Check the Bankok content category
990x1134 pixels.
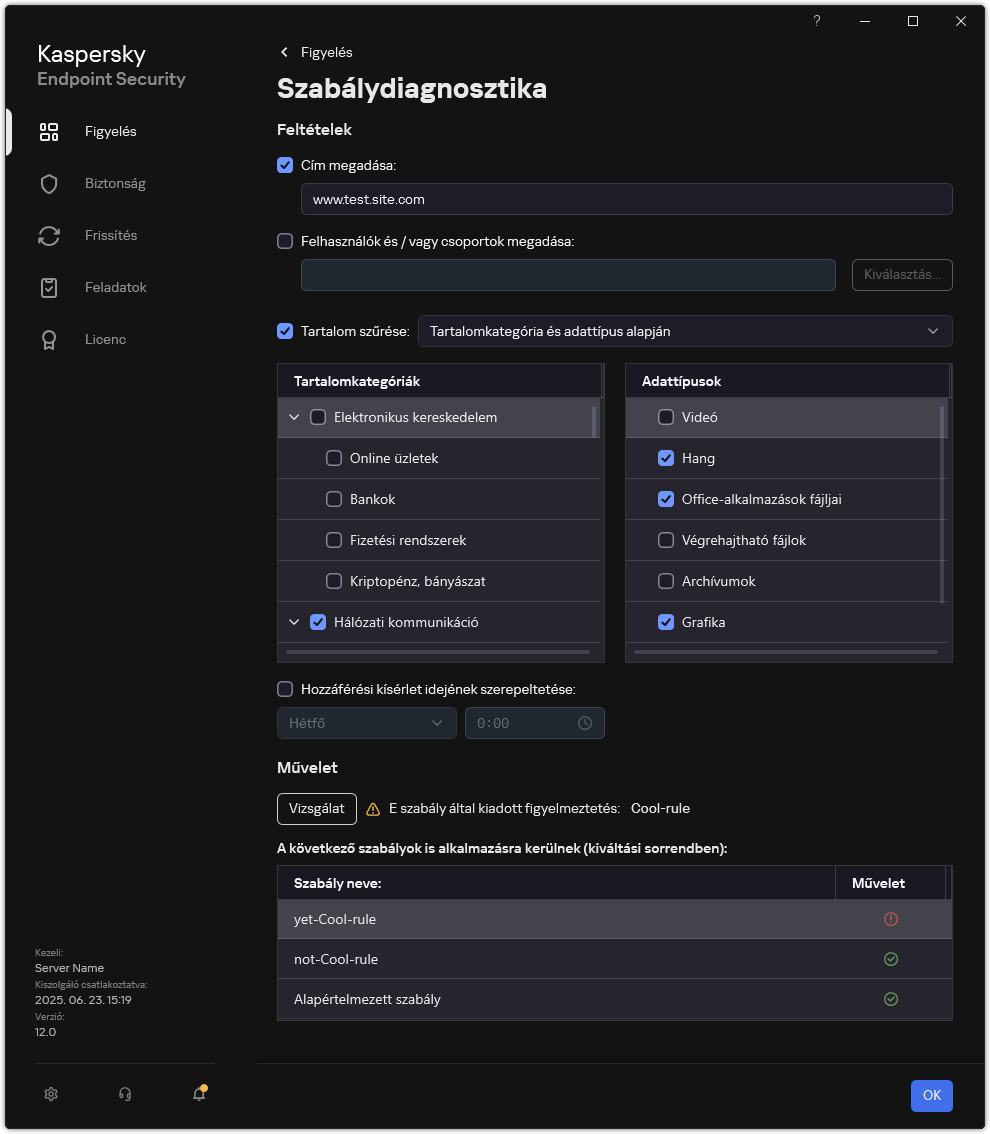[333, 499]
